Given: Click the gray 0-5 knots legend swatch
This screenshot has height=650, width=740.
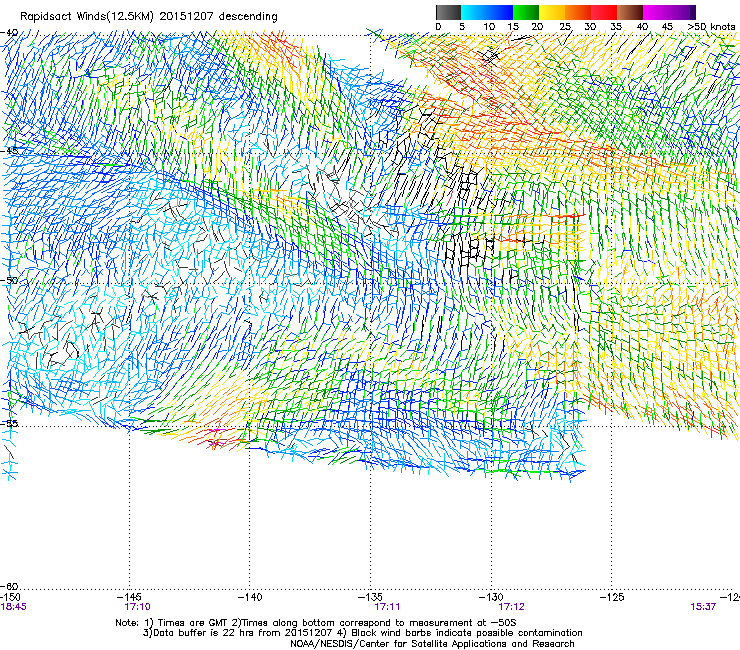Looking at the screenshot, I should [448, 12].
